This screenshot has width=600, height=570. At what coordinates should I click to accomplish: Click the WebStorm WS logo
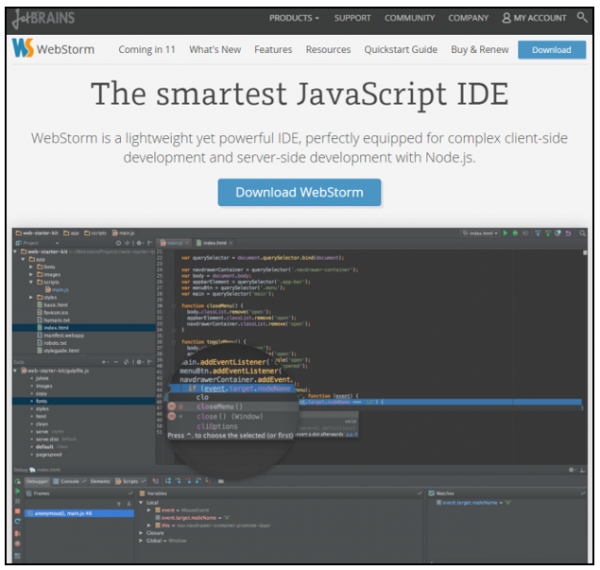pyautogui.click(x=22, y=49)
